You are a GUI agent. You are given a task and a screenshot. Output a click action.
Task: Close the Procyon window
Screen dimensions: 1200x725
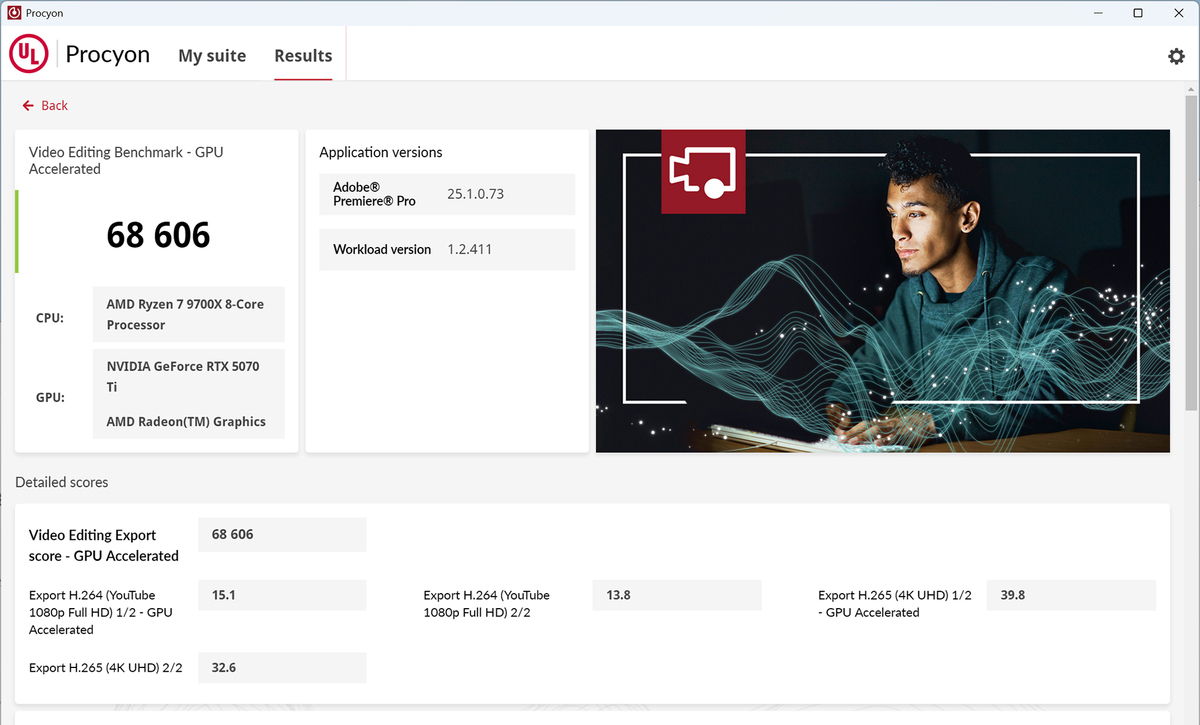pyautogui.click(x=1180, y=13)
